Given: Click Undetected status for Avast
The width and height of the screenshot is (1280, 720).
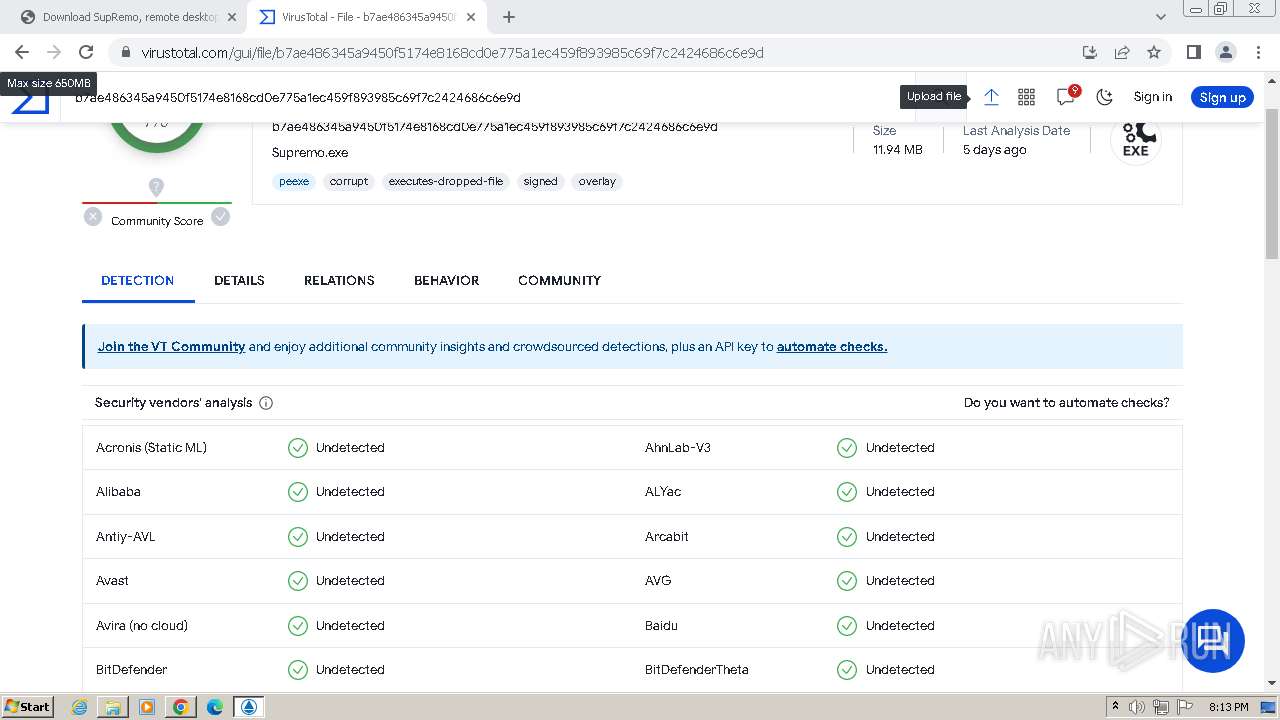Looking at the screenshot, I should click(350, 581).
